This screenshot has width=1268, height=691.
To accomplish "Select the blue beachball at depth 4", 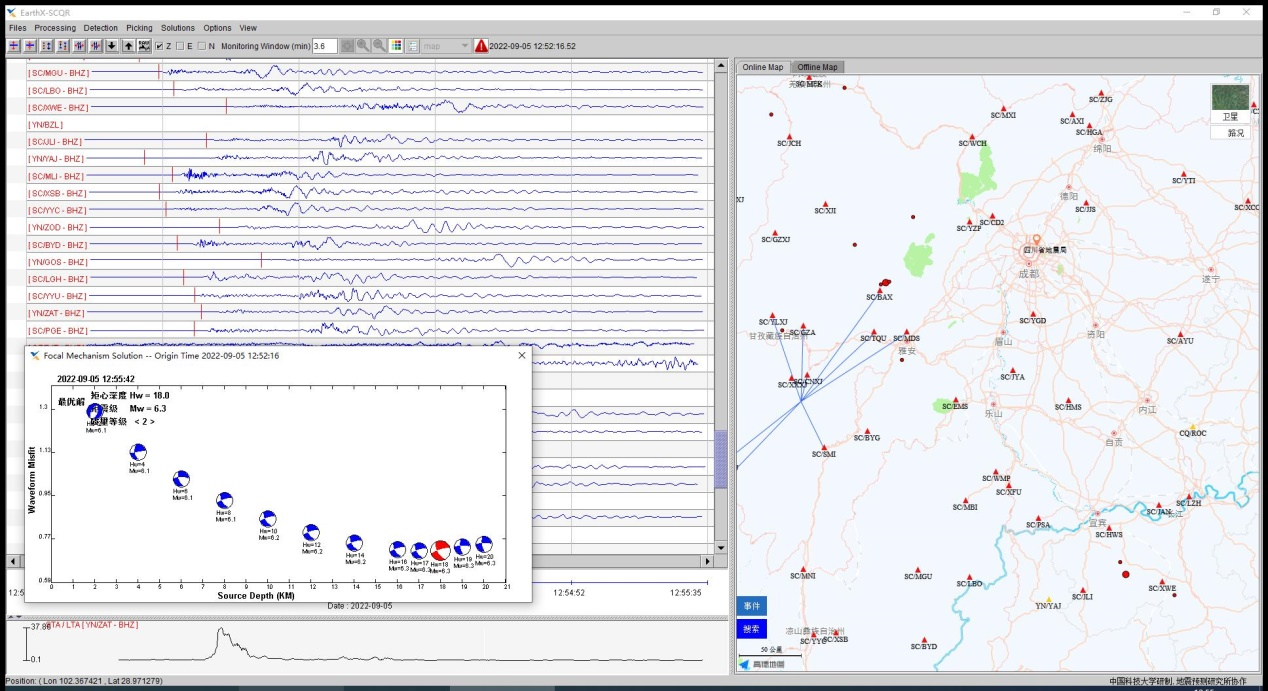I will click(138, 451).
